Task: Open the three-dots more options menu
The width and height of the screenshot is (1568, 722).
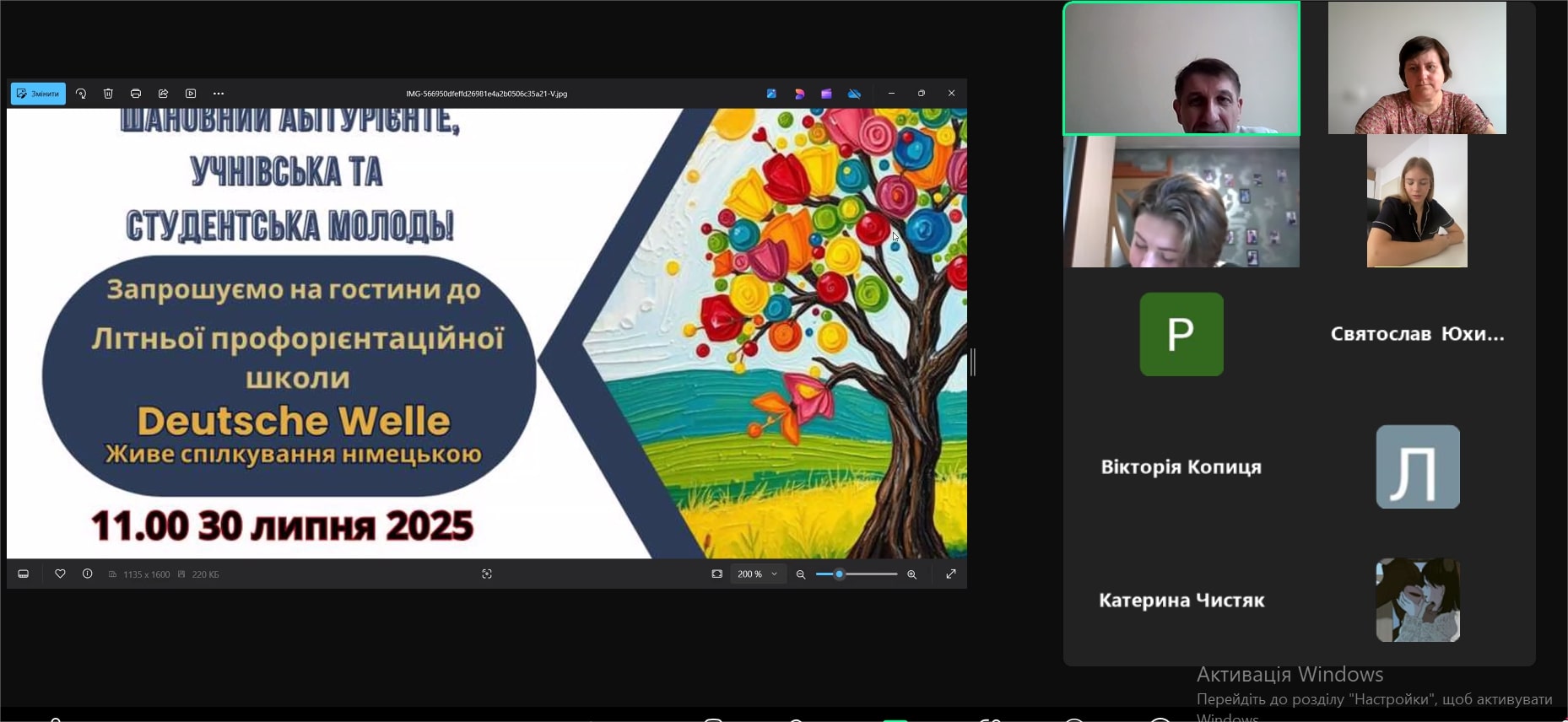Action: 219,94
